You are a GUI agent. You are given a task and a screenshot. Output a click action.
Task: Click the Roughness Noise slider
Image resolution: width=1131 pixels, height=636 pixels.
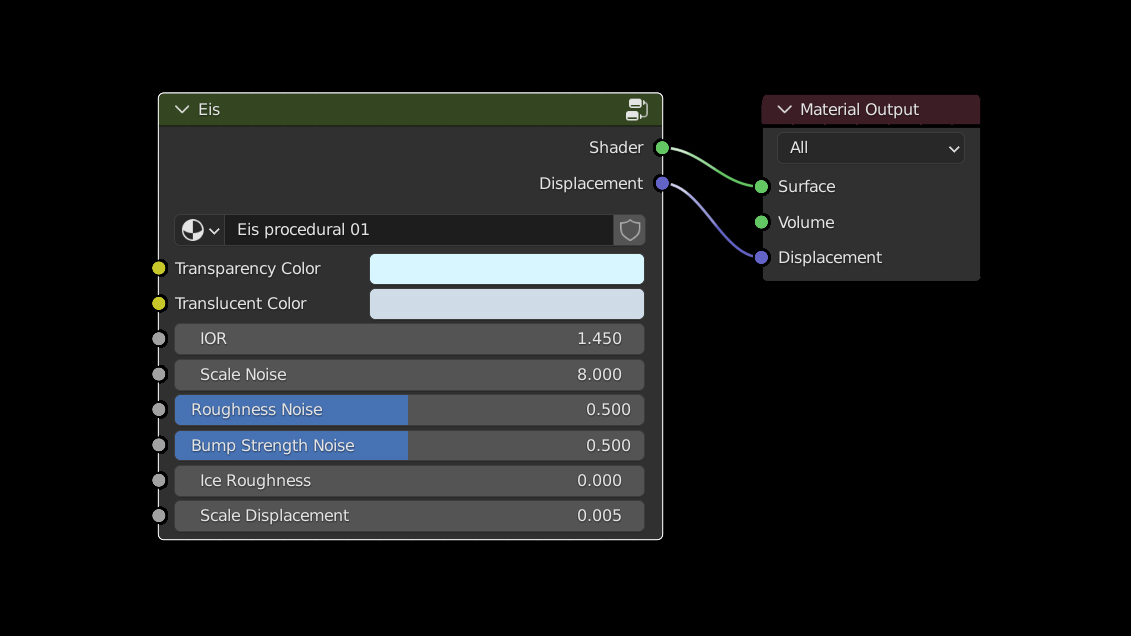pyautogui.click(x=409, y=410)
